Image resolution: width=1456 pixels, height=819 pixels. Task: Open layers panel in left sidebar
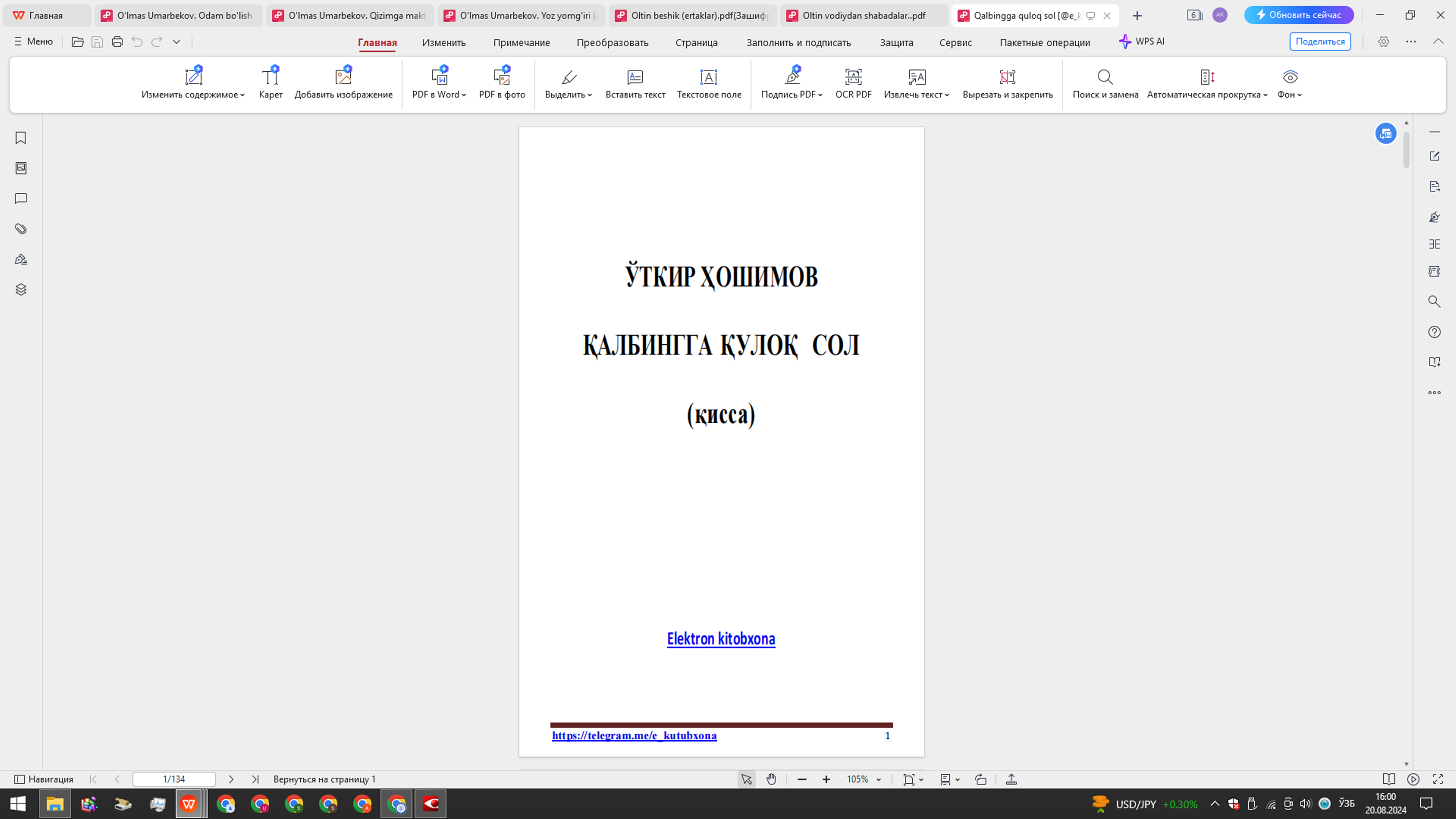(21, 289)
